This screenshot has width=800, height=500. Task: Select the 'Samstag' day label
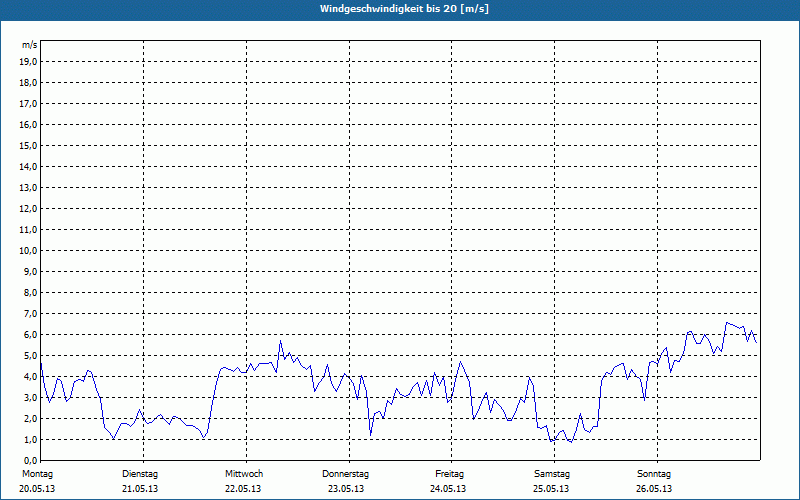[x=552, y=474]
